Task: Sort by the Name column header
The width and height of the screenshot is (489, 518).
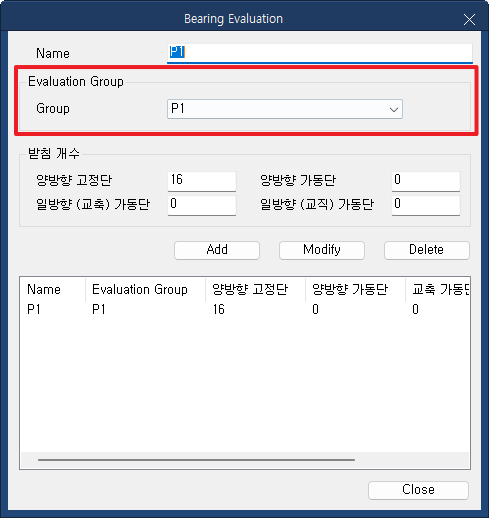Action: [53, 289]
